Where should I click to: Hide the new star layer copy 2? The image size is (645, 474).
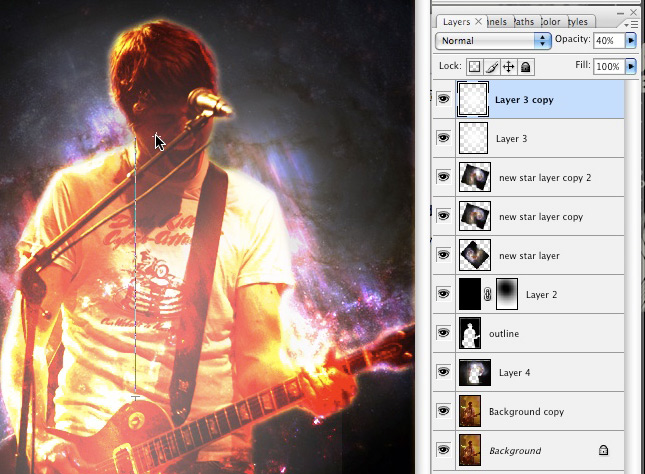[444, 177]
